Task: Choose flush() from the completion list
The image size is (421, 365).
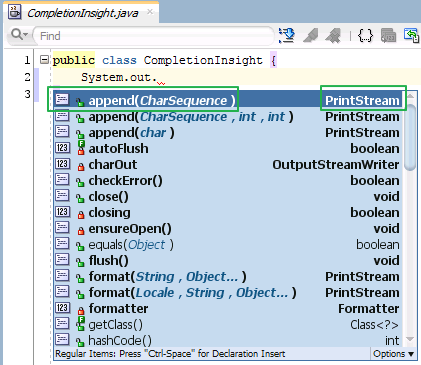Action: click(x=228, y=261)
